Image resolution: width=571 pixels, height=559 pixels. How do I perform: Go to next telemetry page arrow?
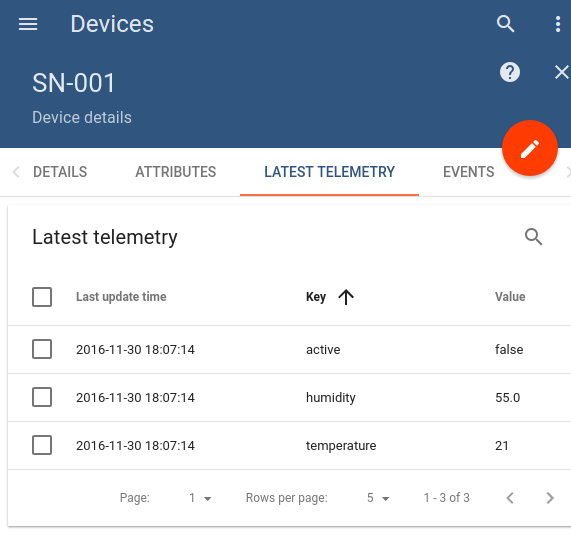tap(550, 498)
